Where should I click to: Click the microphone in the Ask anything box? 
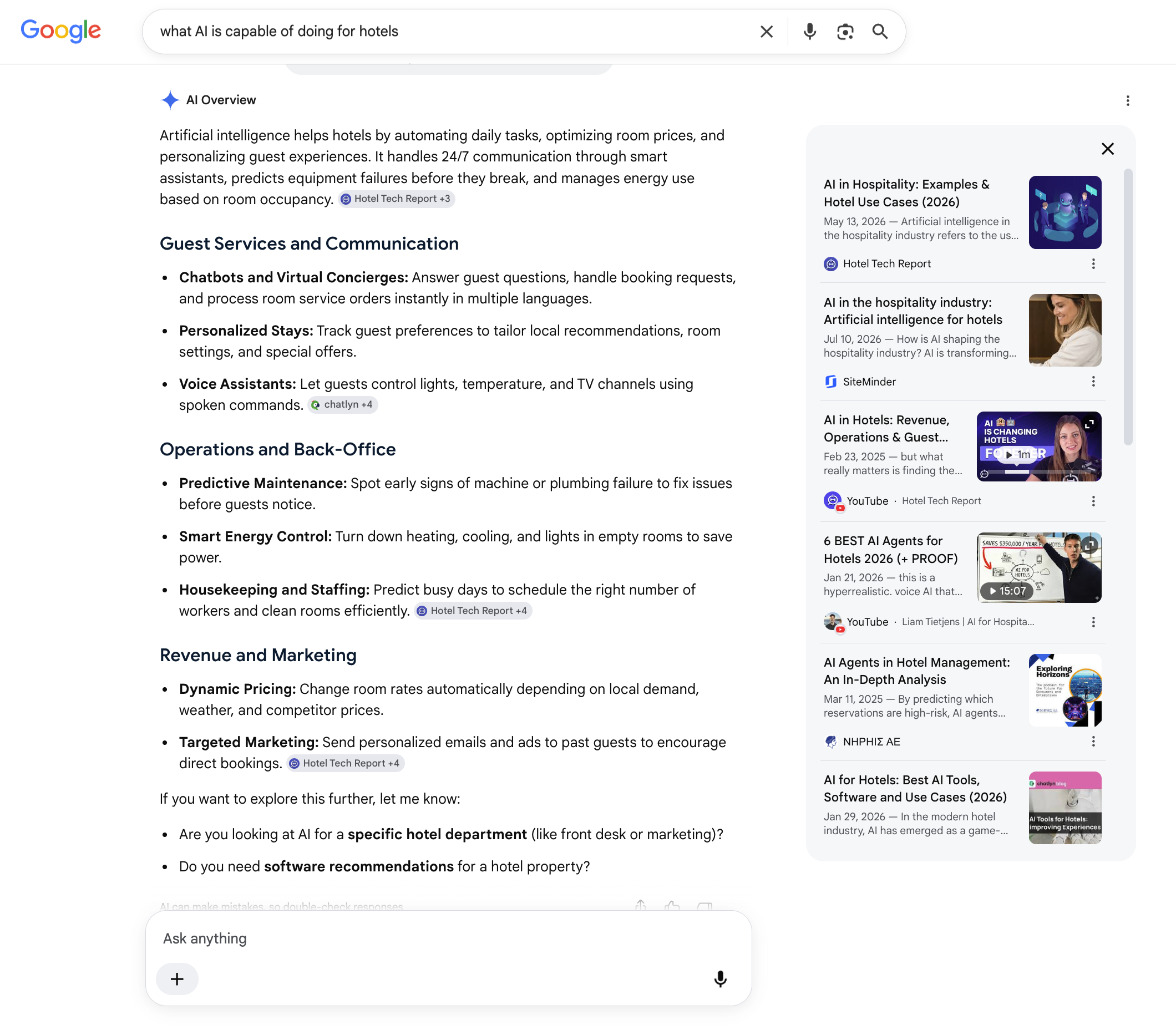pyautogui.click(x=720, y=980)
